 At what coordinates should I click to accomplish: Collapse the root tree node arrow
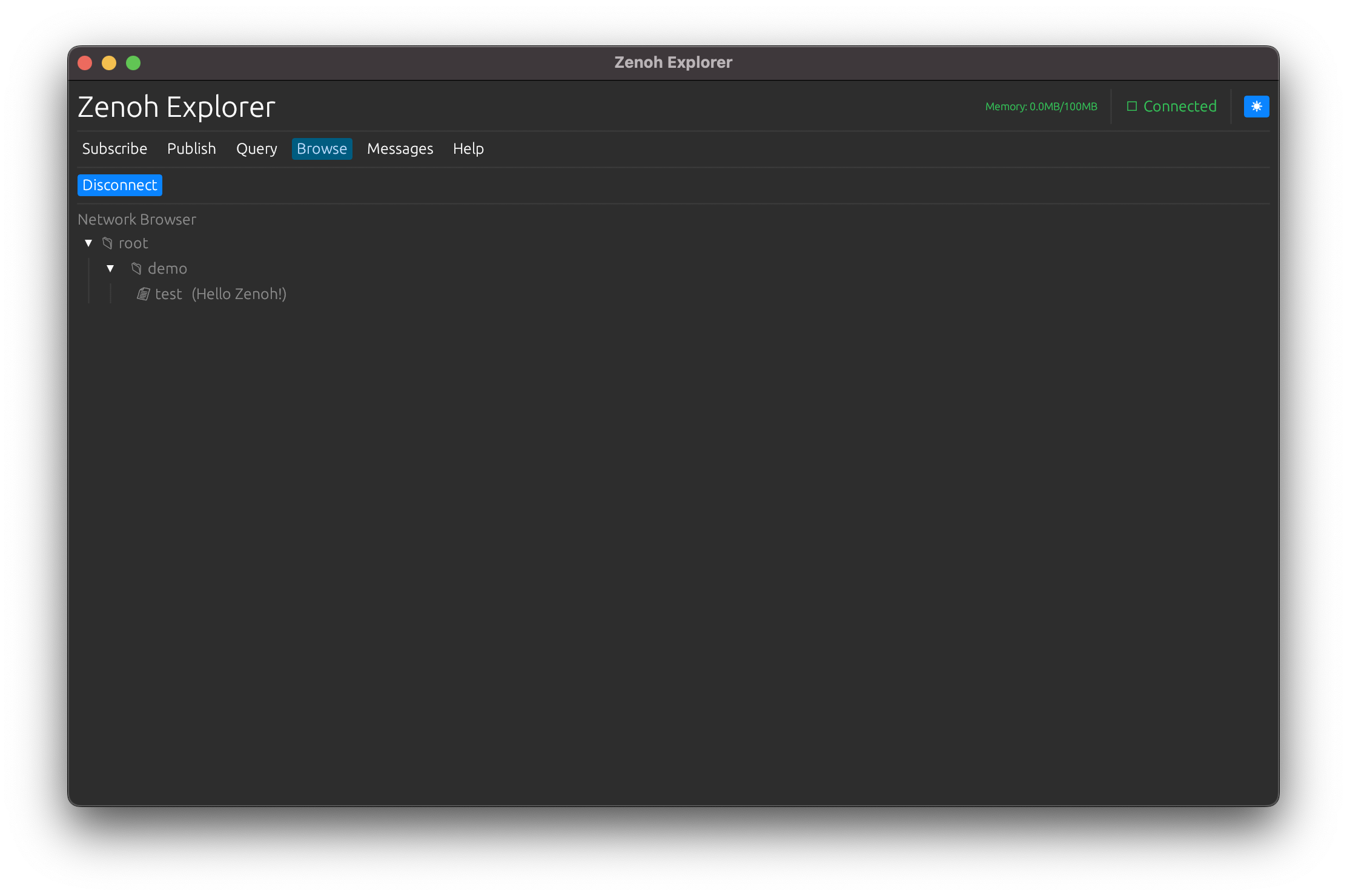click(88, 243)
